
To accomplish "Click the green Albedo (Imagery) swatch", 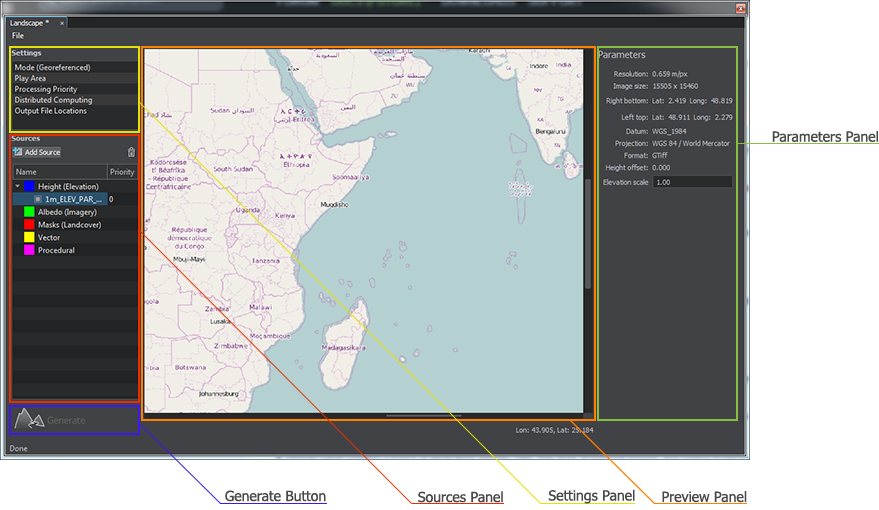I will [x=30, y=212].
